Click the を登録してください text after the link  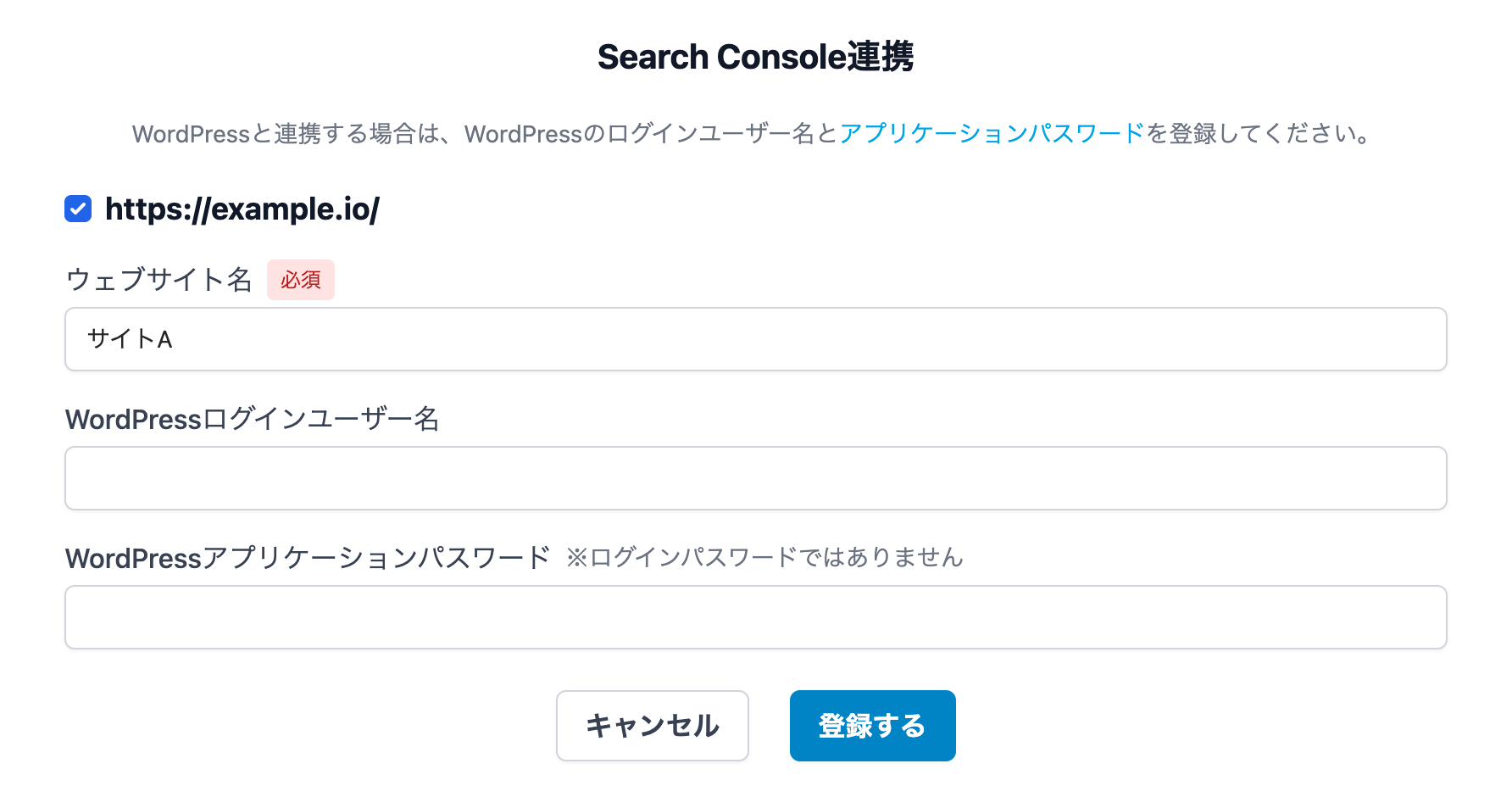[1257, 134]
